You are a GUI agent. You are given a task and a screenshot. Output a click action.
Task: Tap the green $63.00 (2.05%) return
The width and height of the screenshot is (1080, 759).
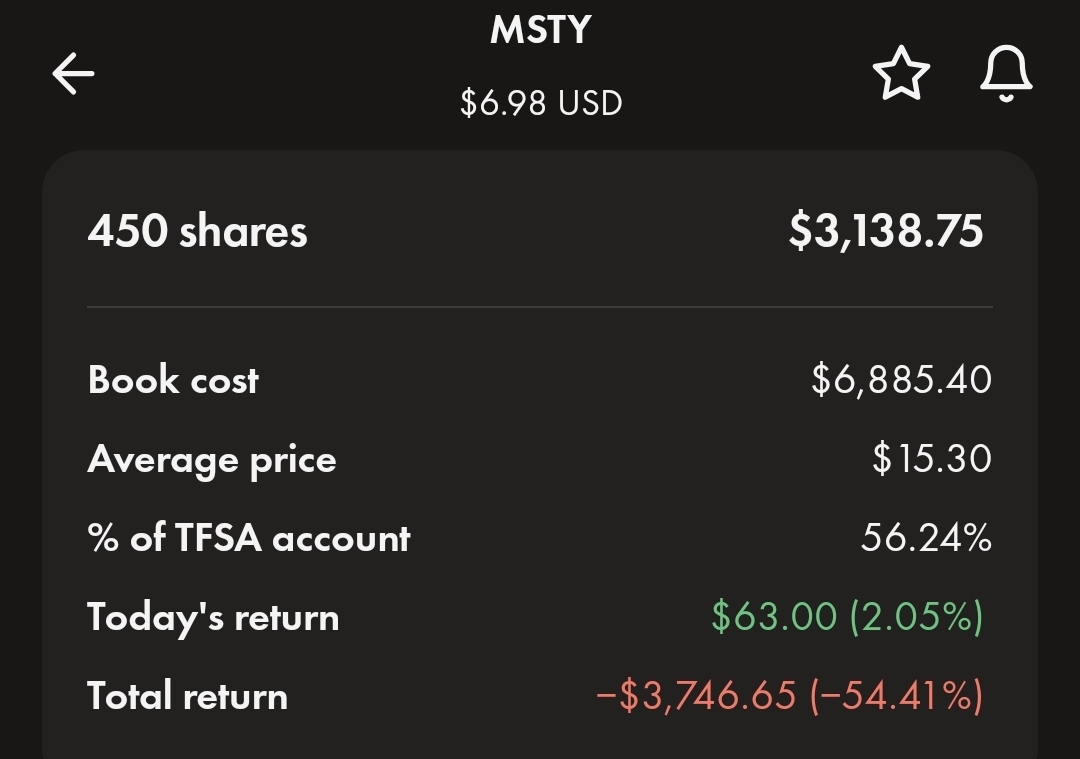coord(847,616)
